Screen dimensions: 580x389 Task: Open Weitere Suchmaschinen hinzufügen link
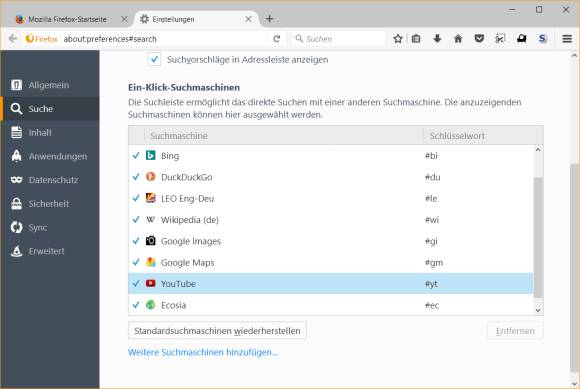[x=203, y=352]
